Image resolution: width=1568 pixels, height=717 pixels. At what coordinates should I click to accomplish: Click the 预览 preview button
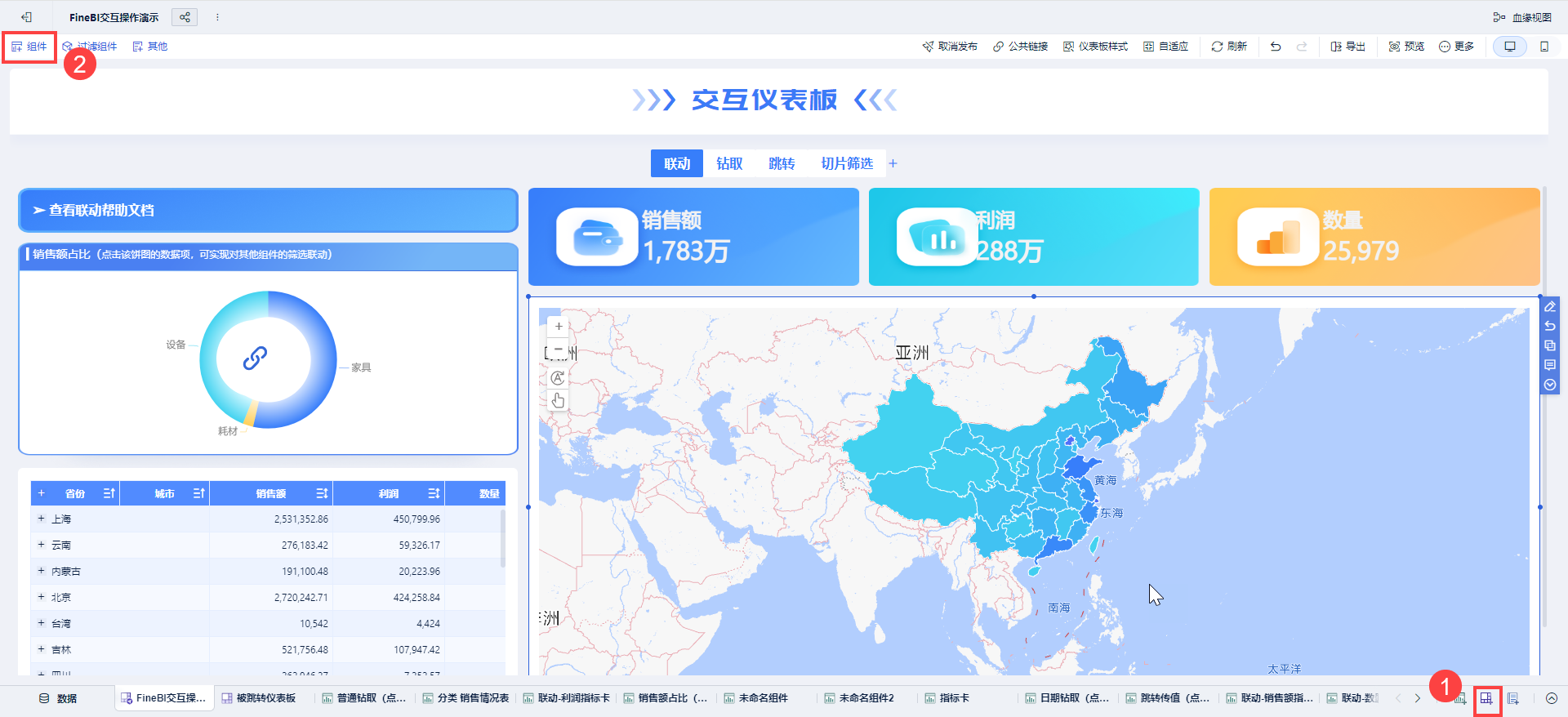pos(1406,47)
